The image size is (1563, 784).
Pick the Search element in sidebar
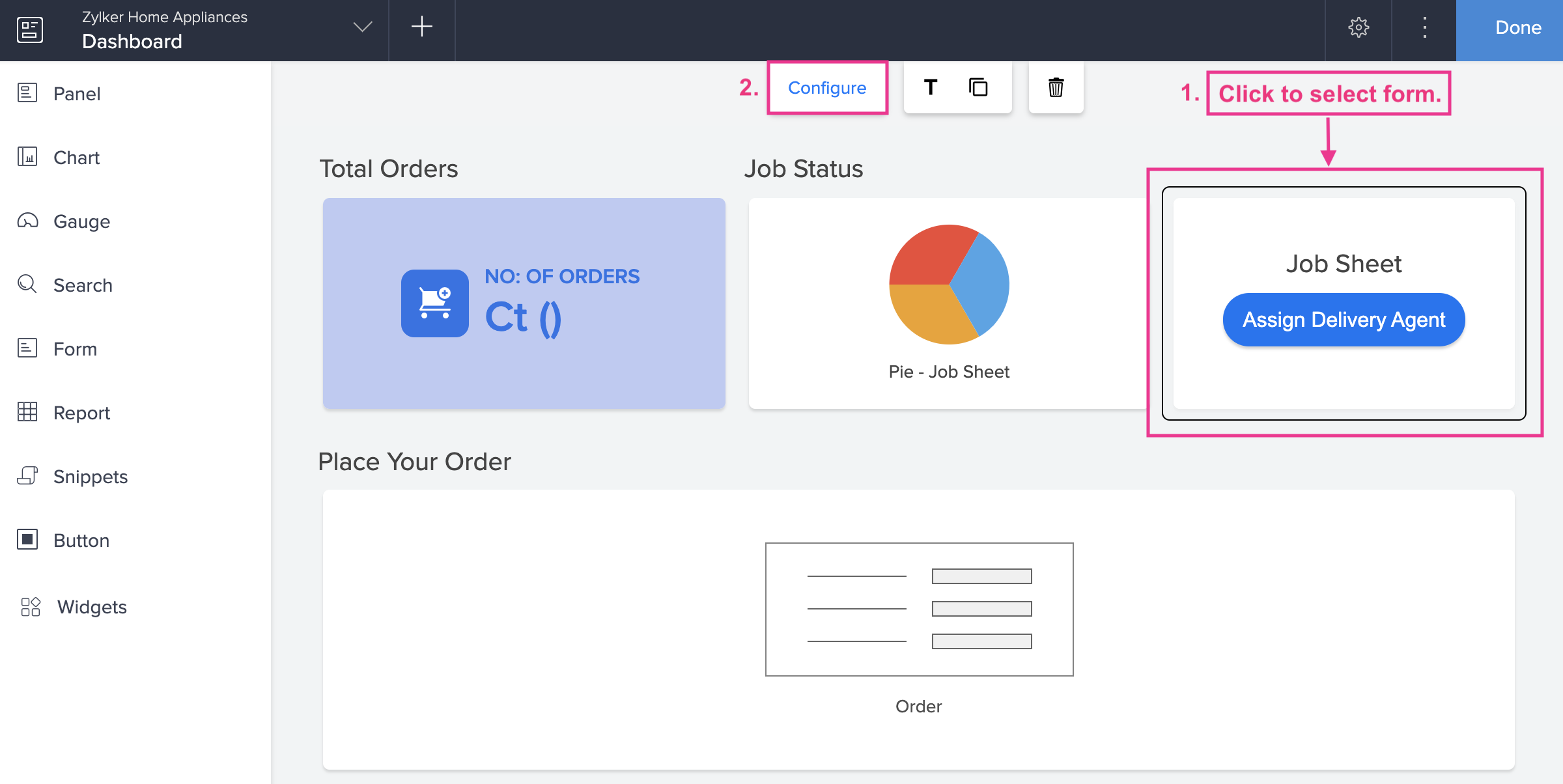coord(82,285)
